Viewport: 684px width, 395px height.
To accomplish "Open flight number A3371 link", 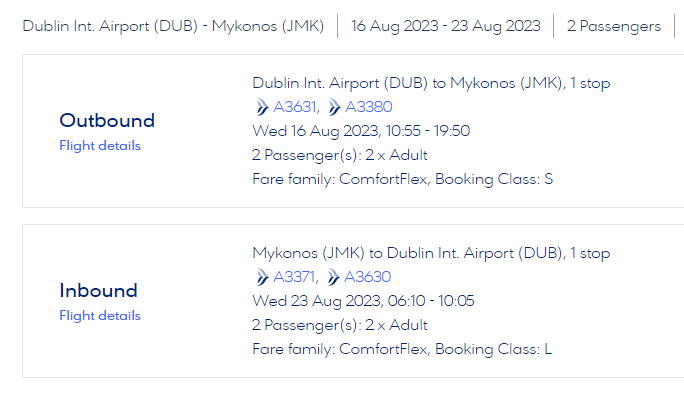I will point(294,277).
